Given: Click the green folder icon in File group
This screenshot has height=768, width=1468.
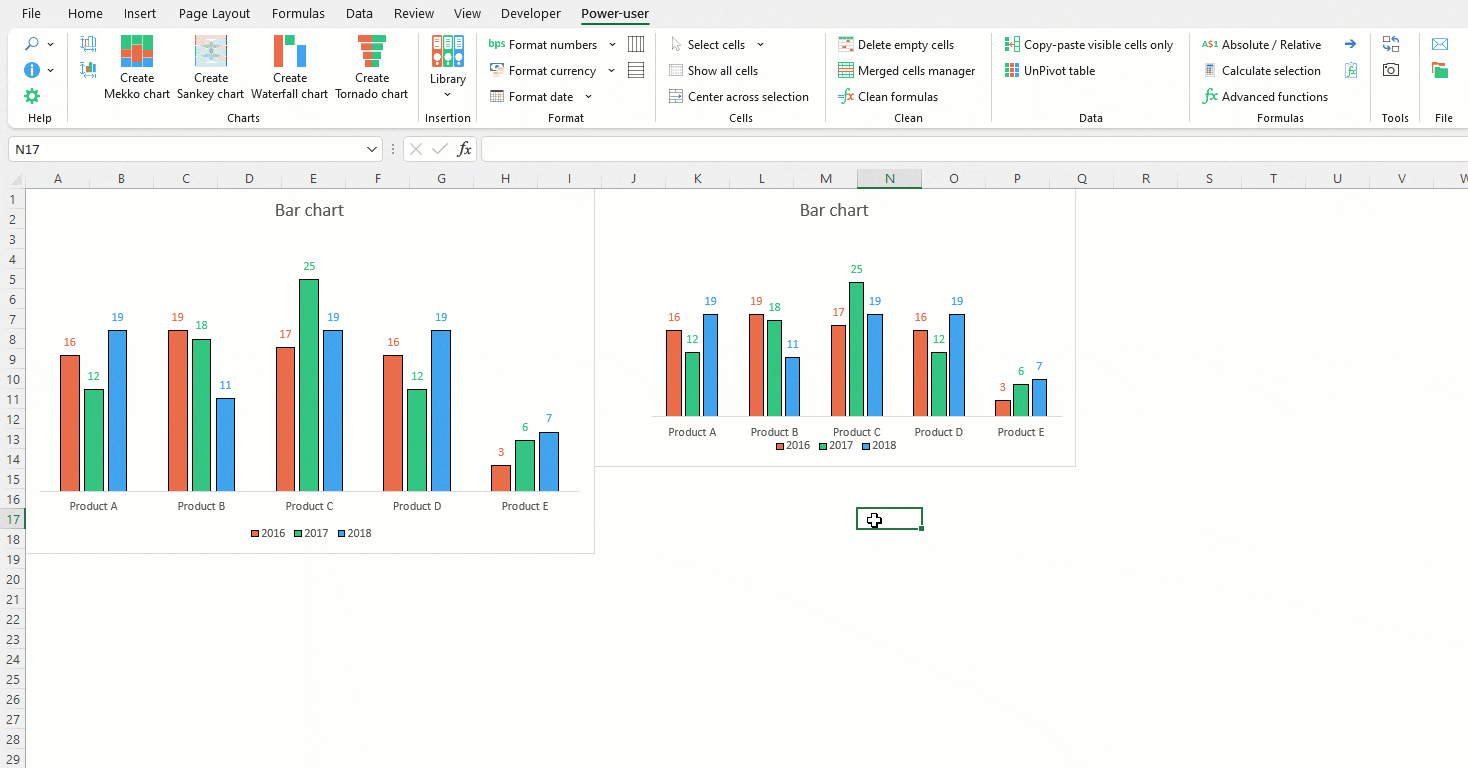Looking at the screenshot, I should pyautogui.click(x=1440, y=70).
